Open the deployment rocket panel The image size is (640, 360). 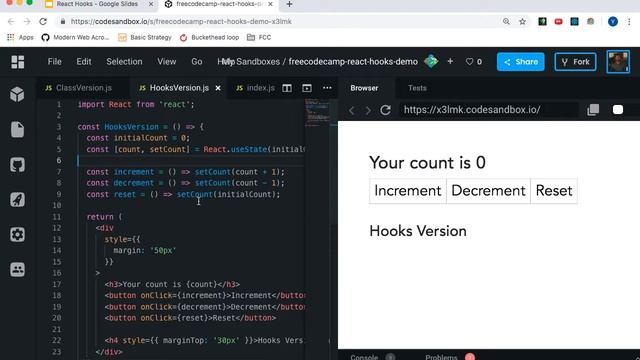pos(17,200)
